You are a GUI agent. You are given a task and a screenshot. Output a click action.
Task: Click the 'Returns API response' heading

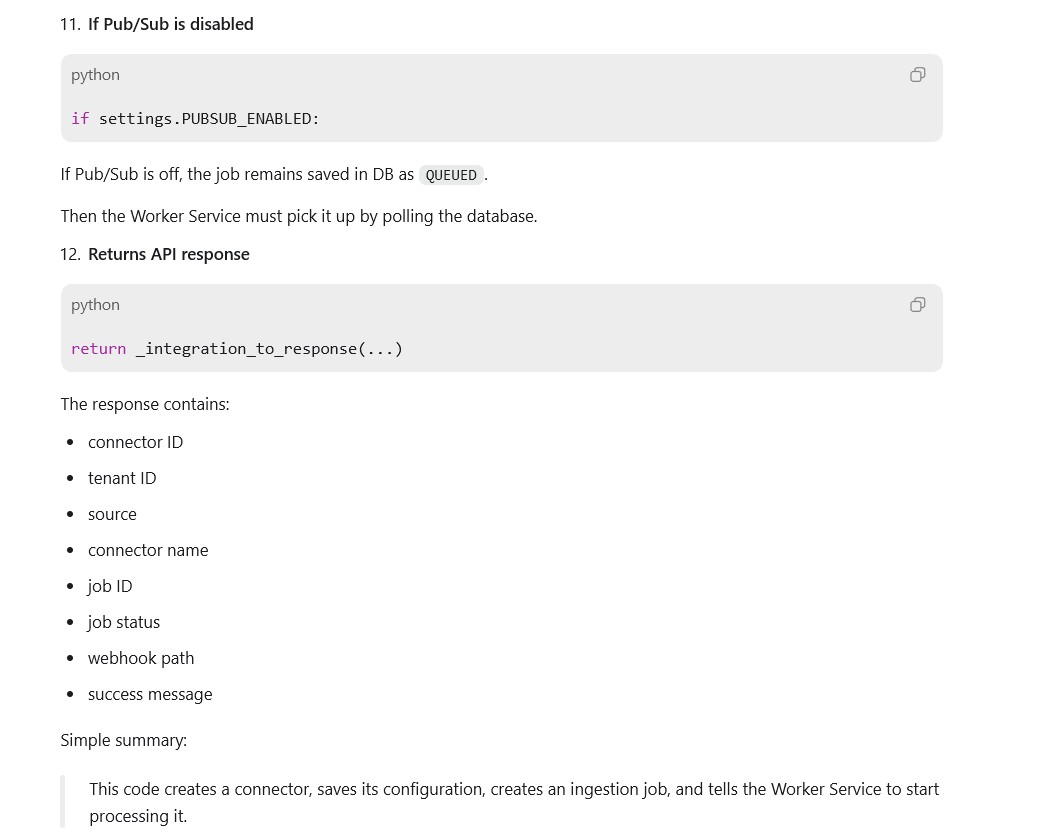pyautogui.click(x=168, y=255)
